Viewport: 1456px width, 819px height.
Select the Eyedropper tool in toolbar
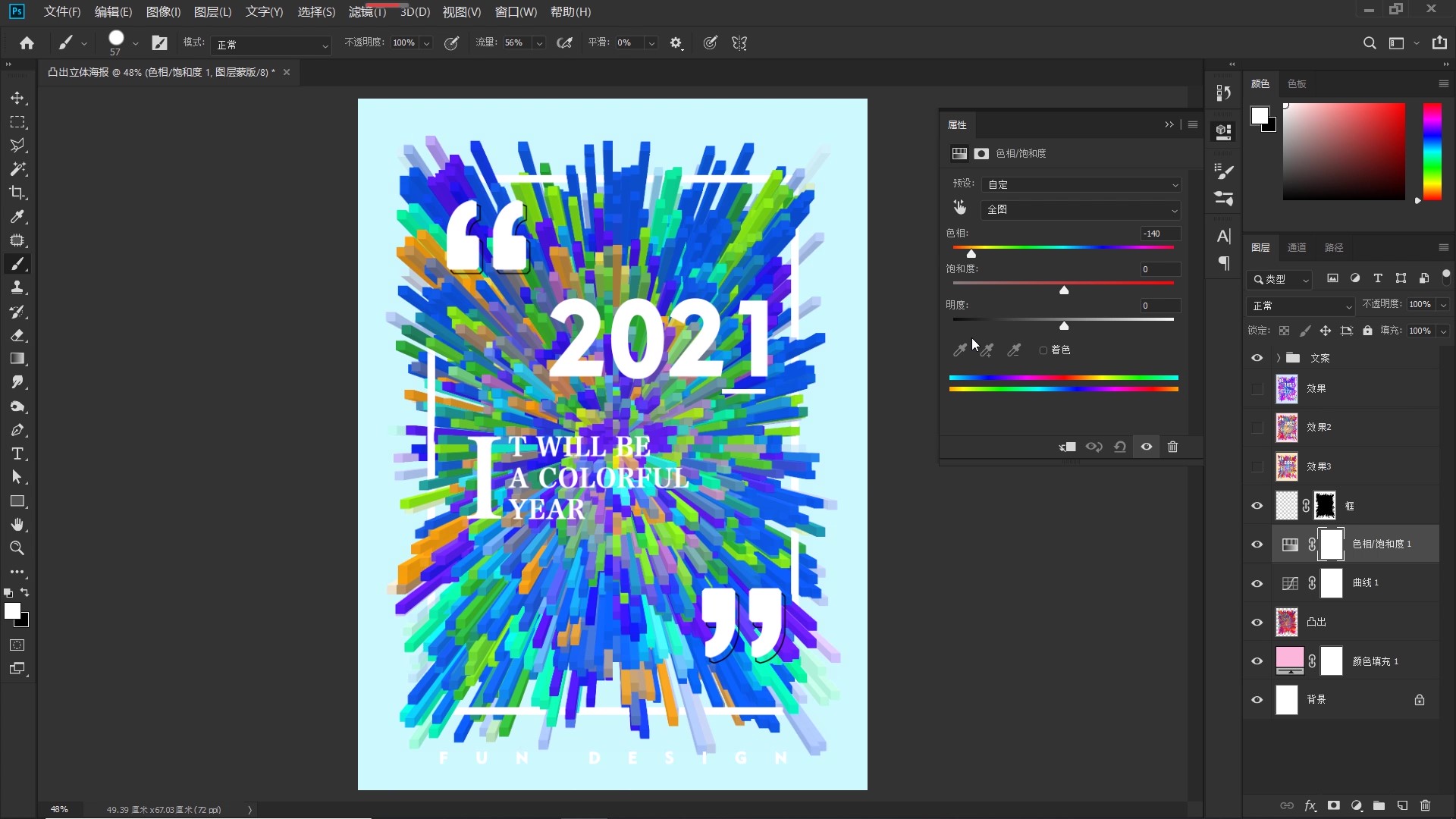[17, 217]
